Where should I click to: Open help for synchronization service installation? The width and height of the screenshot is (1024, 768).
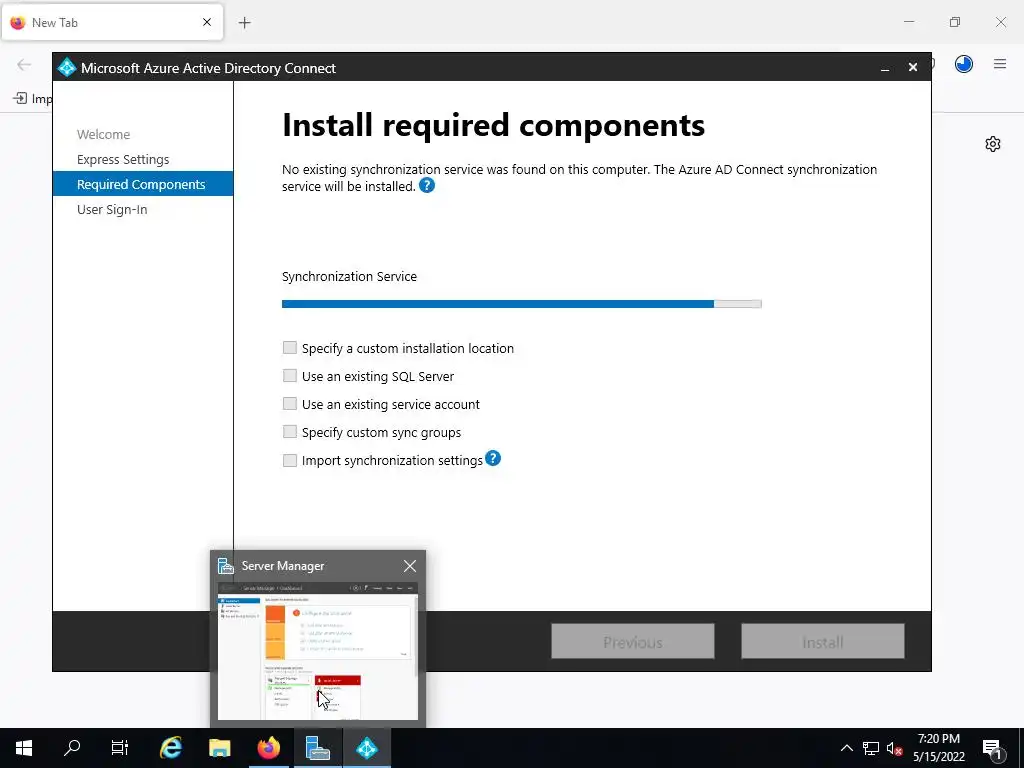[426, 186]
